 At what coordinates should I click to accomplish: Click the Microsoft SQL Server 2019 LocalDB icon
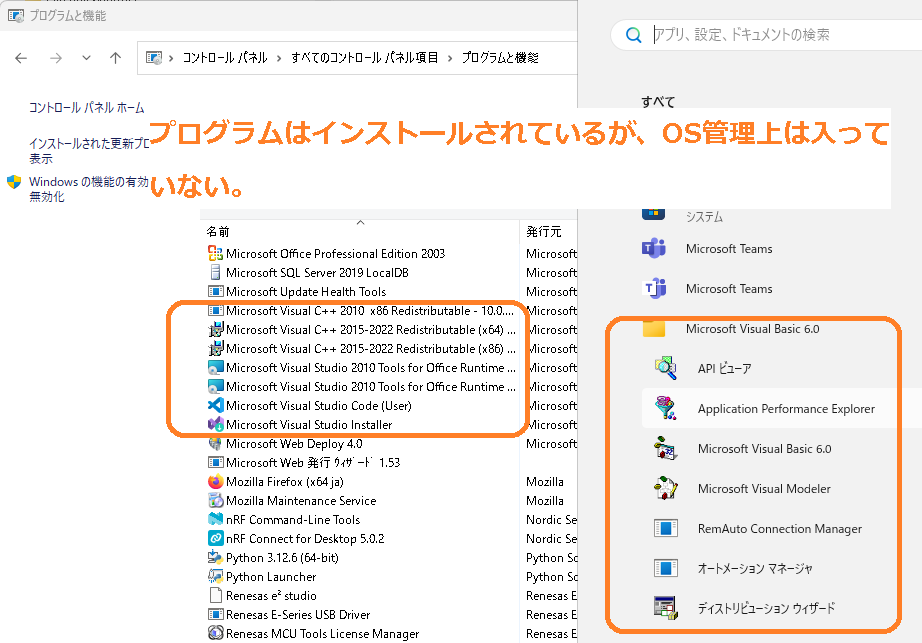click(215, 273)
